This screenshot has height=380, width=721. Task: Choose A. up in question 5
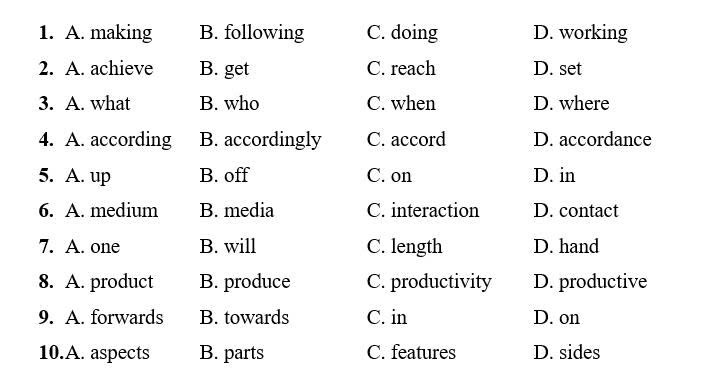88,176
